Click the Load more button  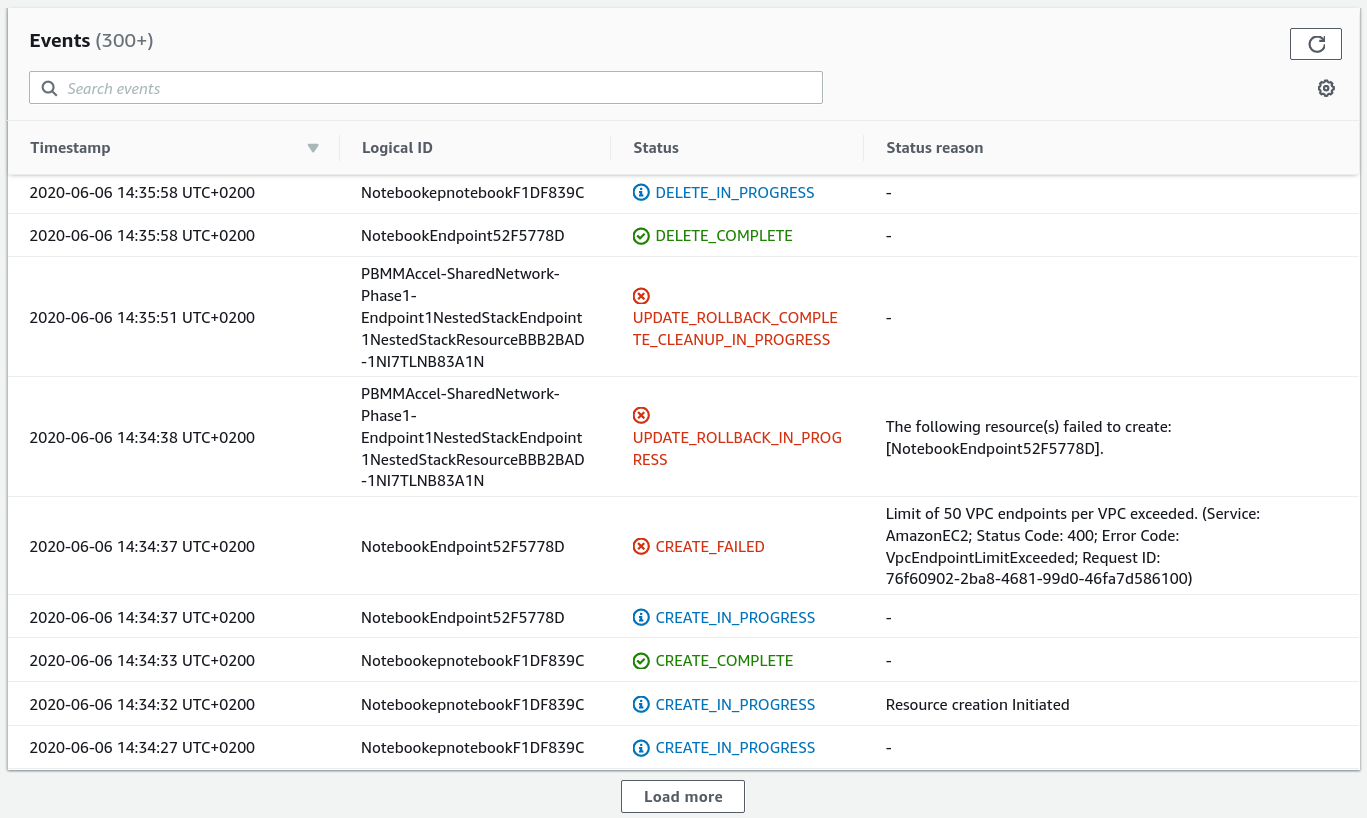[683, 797]
